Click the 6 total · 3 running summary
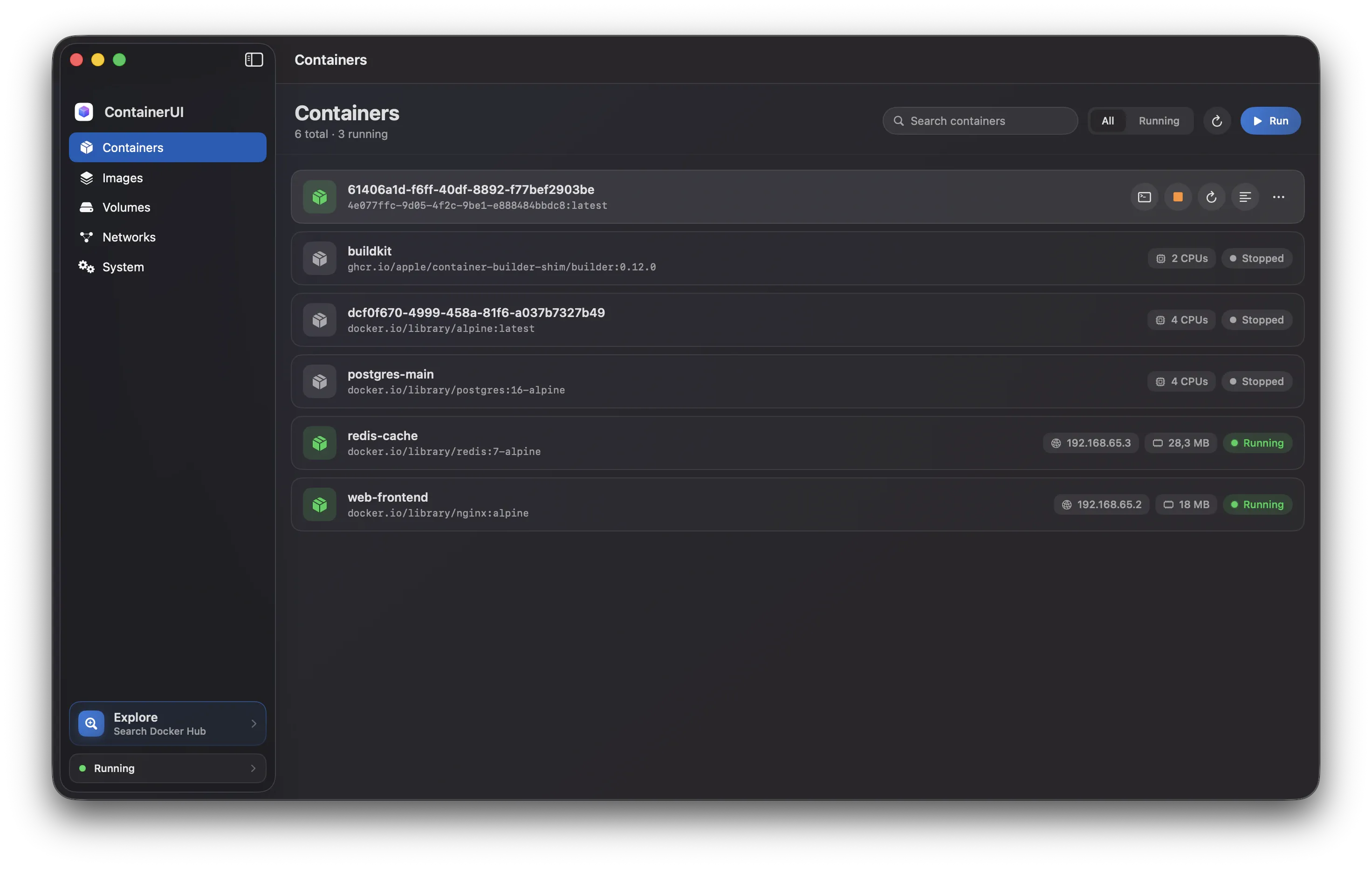Image resolution: width=1372 pixels, height=869 pixels. click(x=341, y=134)
